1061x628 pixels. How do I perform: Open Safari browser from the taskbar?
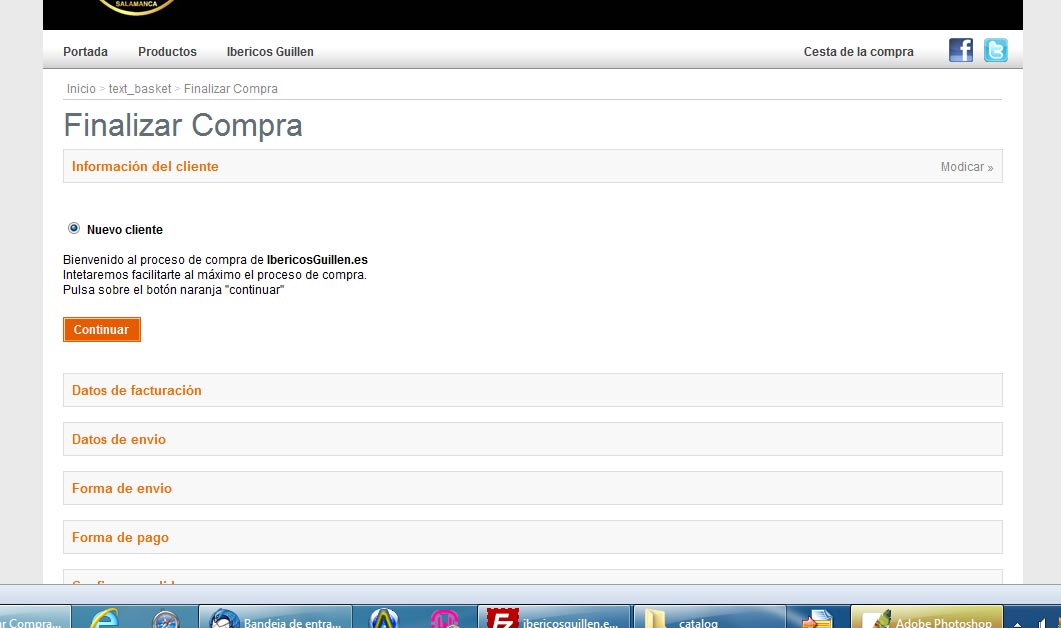pyautogui.click(x=166, y=620)
